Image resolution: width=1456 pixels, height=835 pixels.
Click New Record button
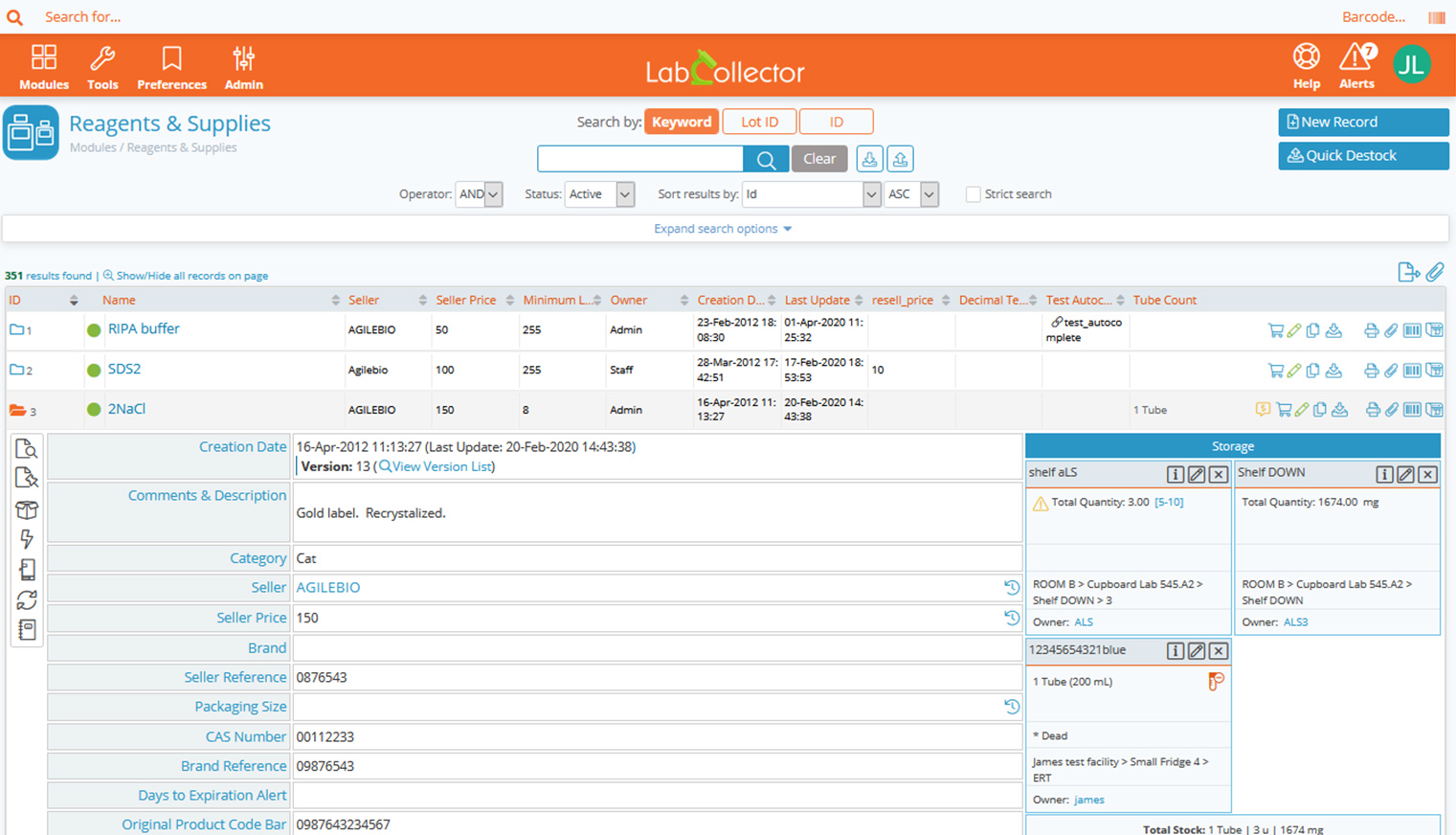click(1363, 123)
